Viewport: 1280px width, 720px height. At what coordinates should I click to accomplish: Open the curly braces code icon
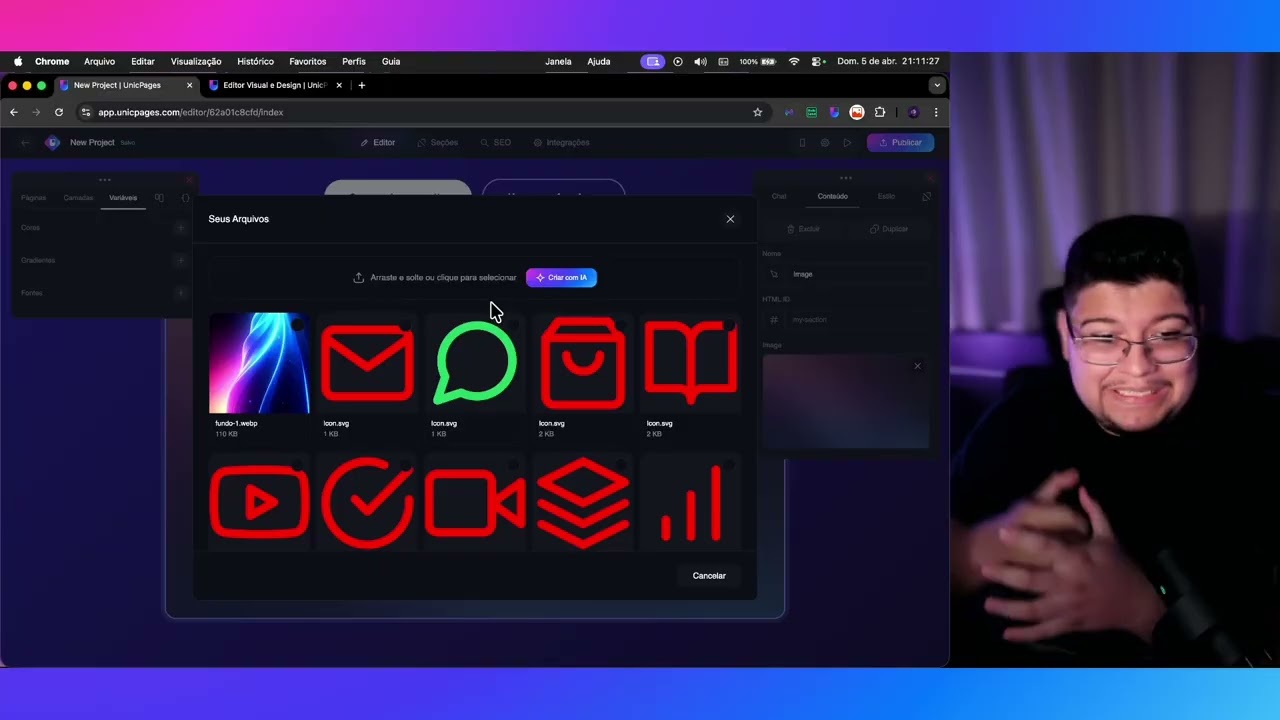pyautogui.click(x=186, y=198)
